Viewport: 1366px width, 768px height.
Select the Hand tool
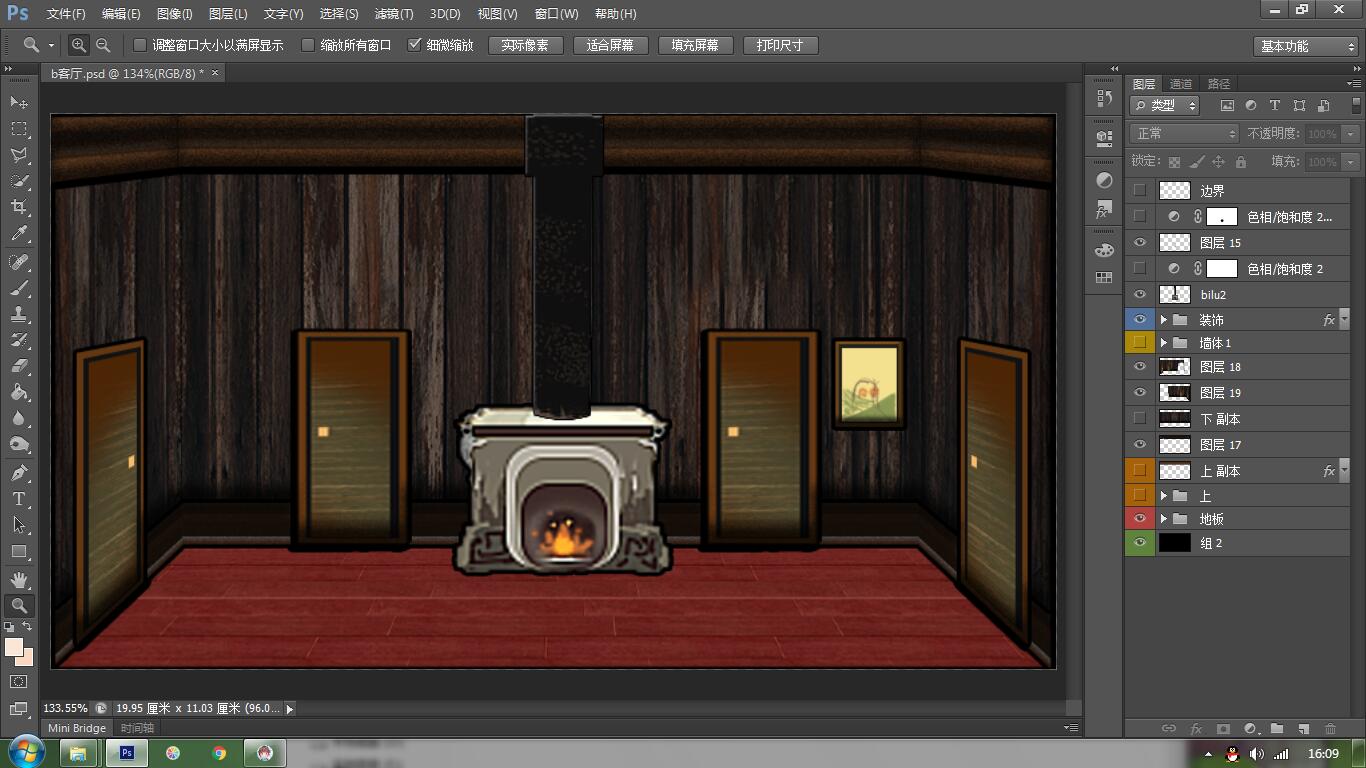pyautogui.click(x=19, y=579)
